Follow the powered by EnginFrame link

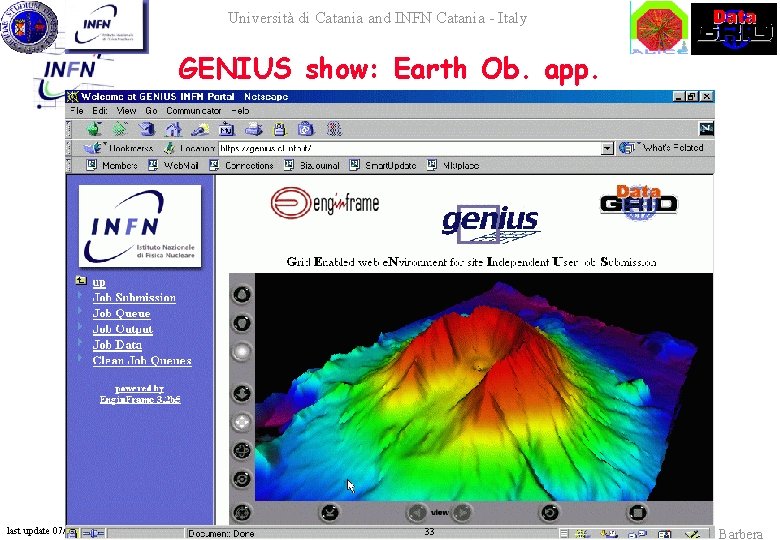140,394
